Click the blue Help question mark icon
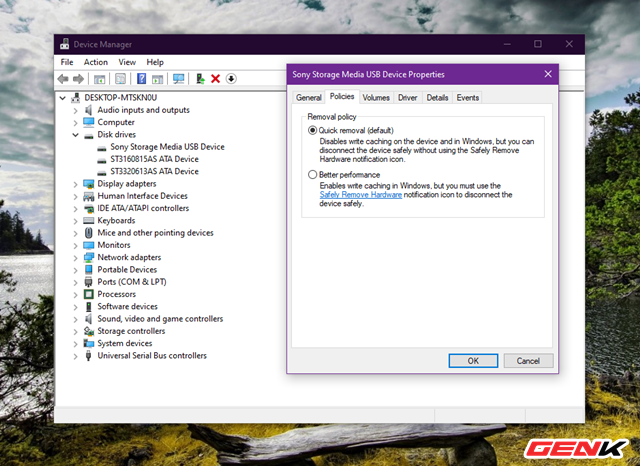Image resolution: width=640 pixels, height=466 pixels. [142, 78]
